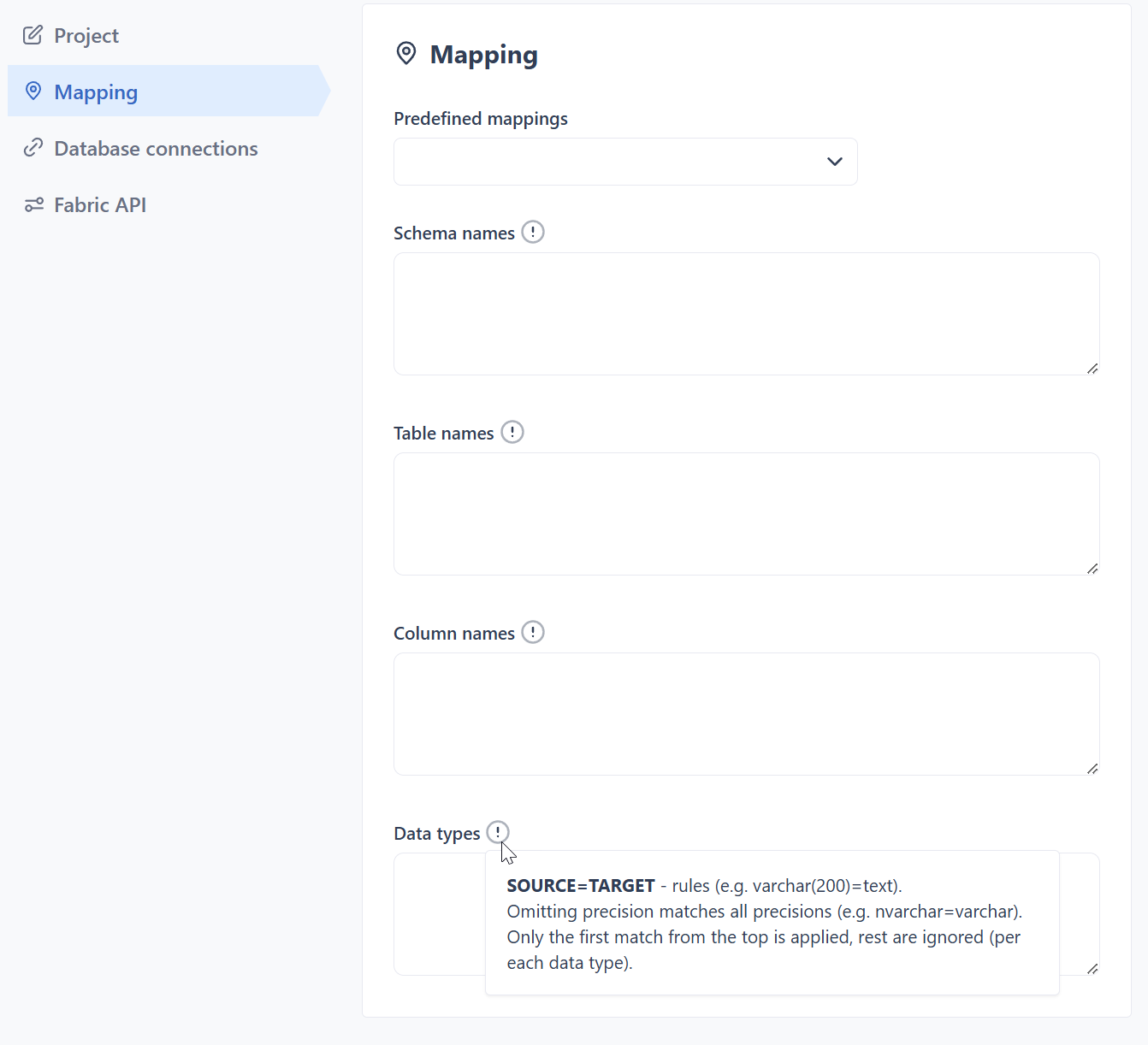Click the info icon next to Data types
Image resolution: width=1148 pixels, height=1045 pixels.
497,832
